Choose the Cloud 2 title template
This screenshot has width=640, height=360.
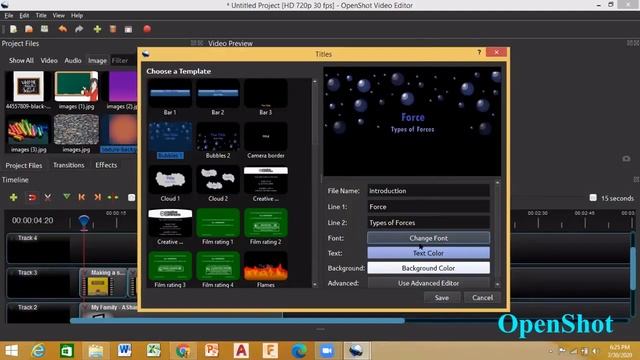pyautogui.click(x=218, y=184)
